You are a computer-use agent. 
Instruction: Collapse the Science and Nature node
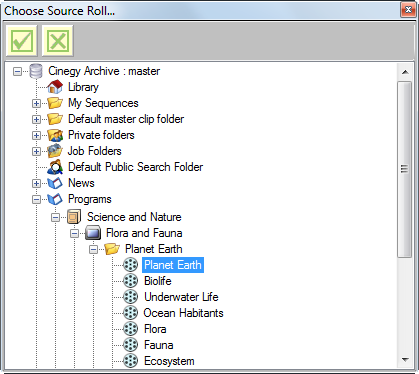click(x=55, y=217)
